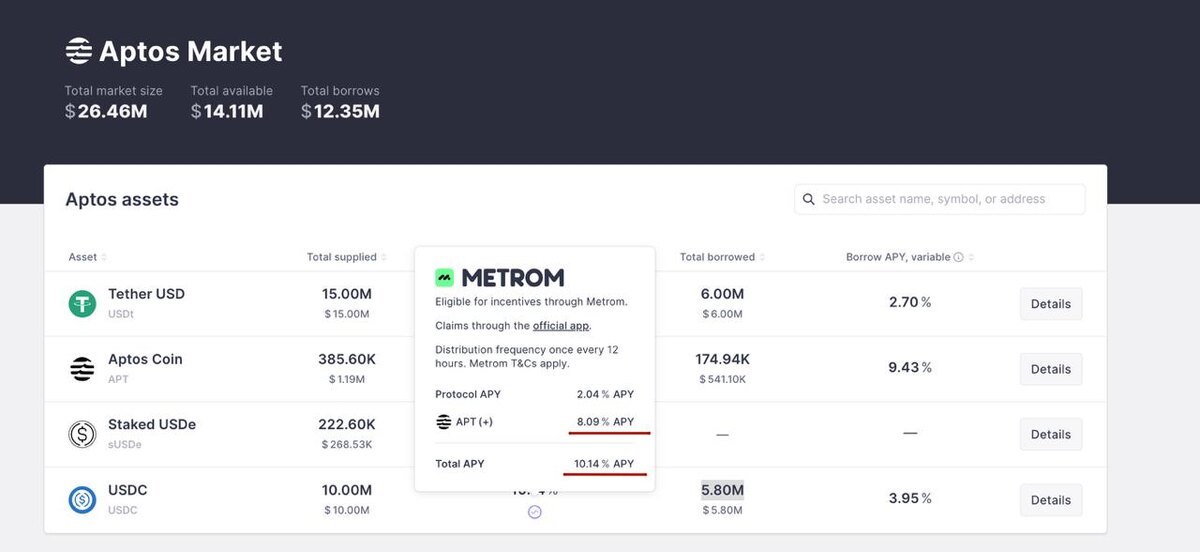Select the Tether USD asset name
Viewport: 1200px width, 552px height.
point(146,294)
